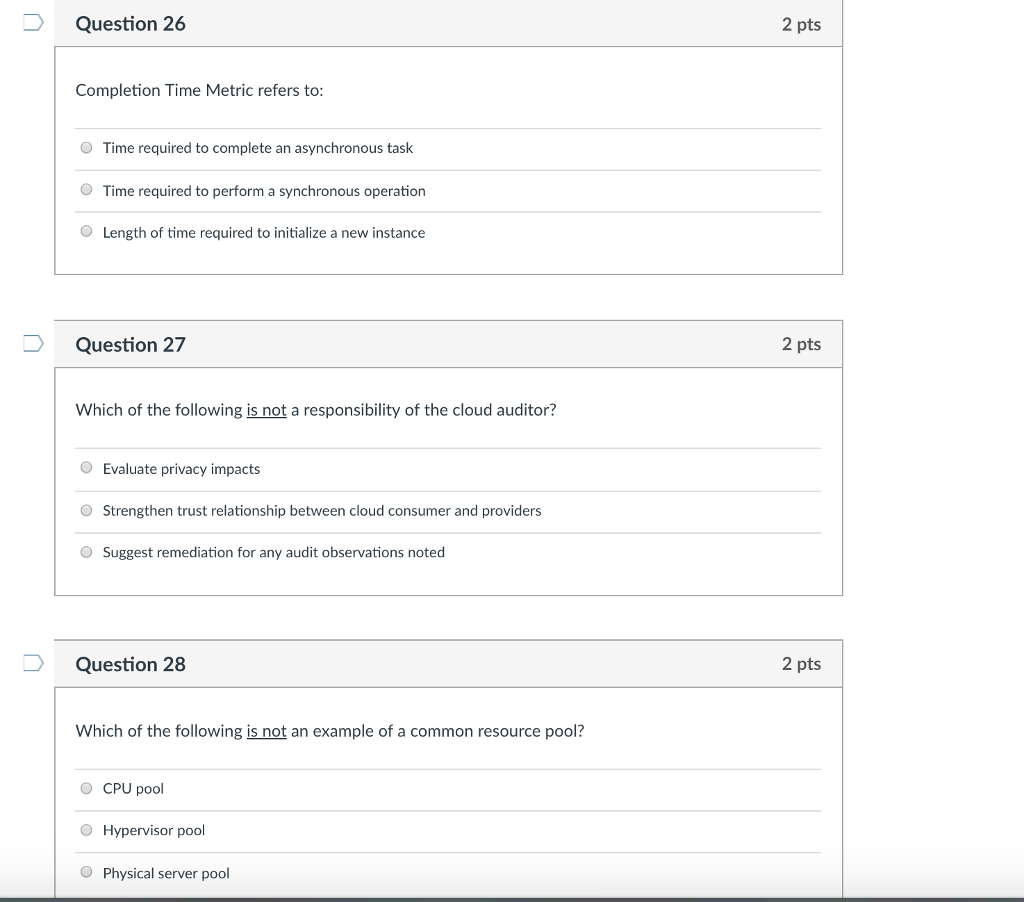Flag Question 27 for review
1024x902 pixels.
tap(33, 344)
